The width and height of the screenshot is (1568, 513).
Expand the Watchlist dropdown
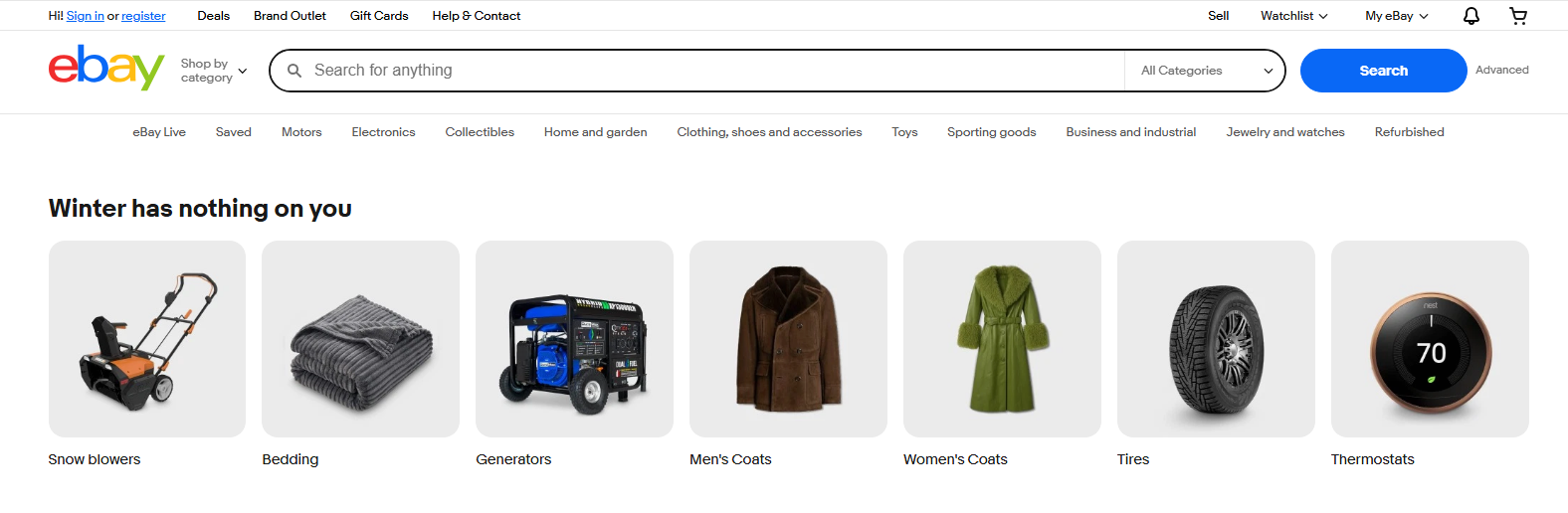(x=1293, y=16)
